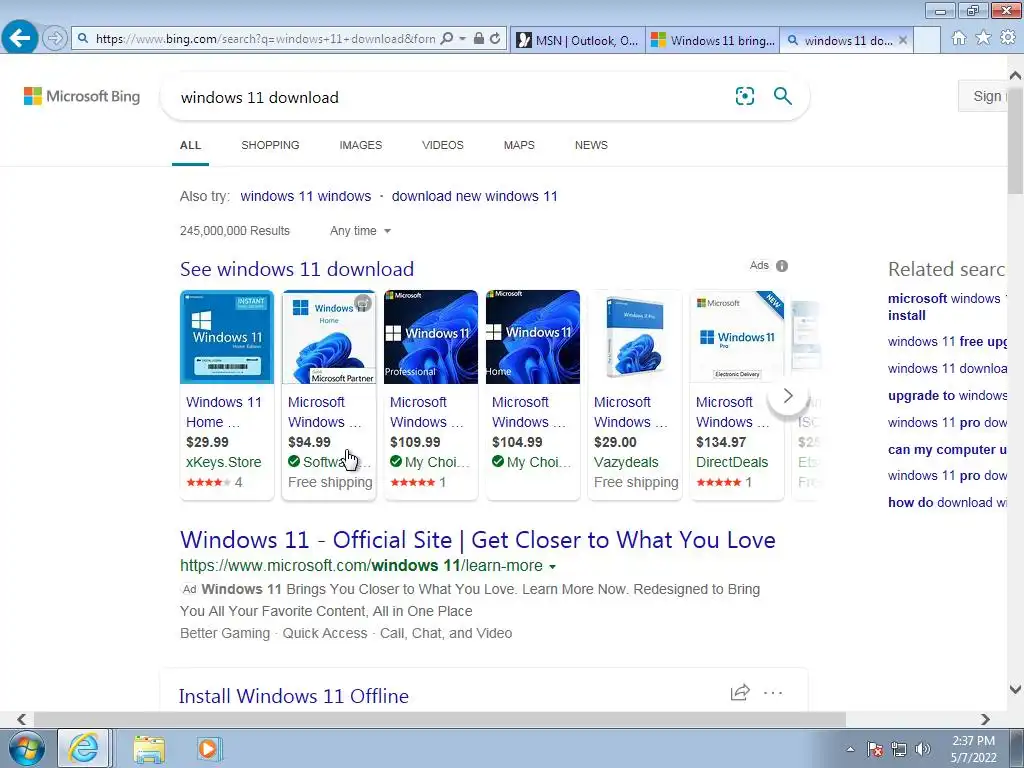Open the xKeys.Store Windows 11 Home thumbnail

tap(227, 336)
